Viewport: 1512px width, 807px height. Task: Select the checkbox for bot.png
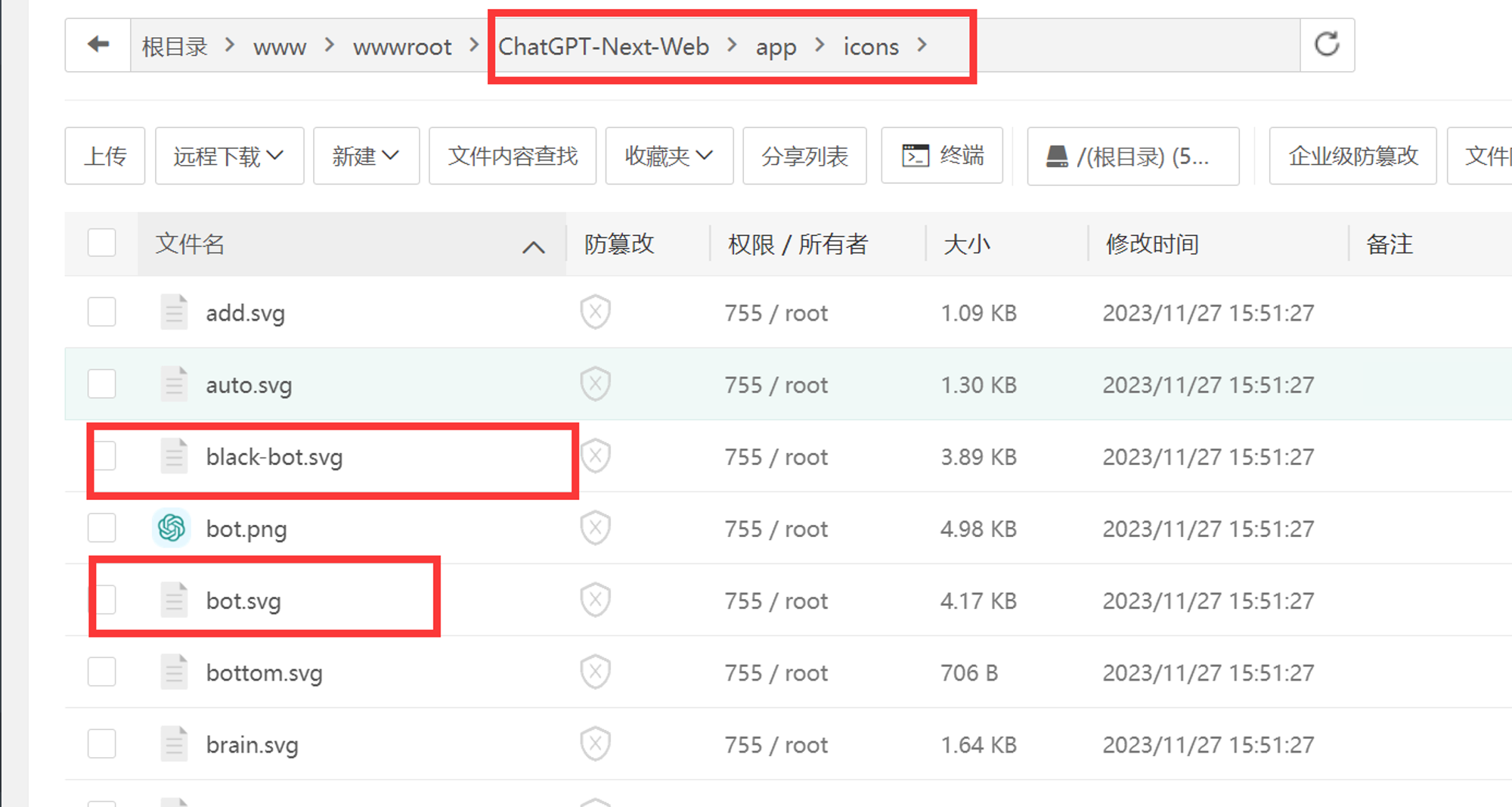point(102,528)
